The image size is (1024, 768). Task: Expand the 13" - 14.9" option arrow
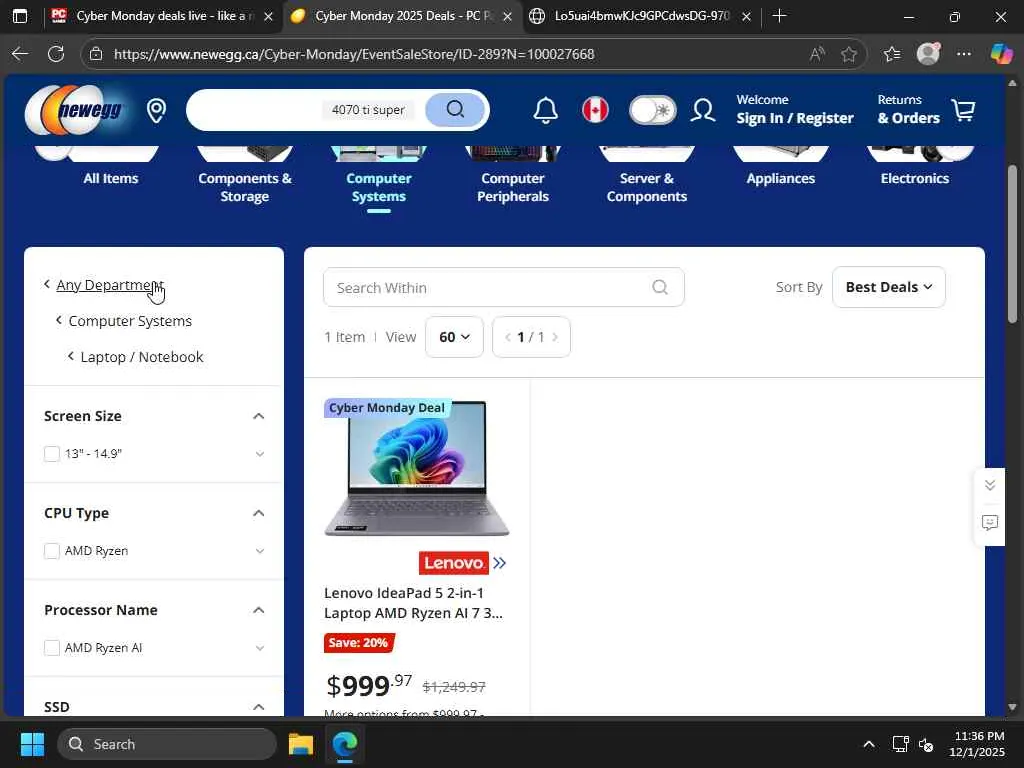click(260, 454)
